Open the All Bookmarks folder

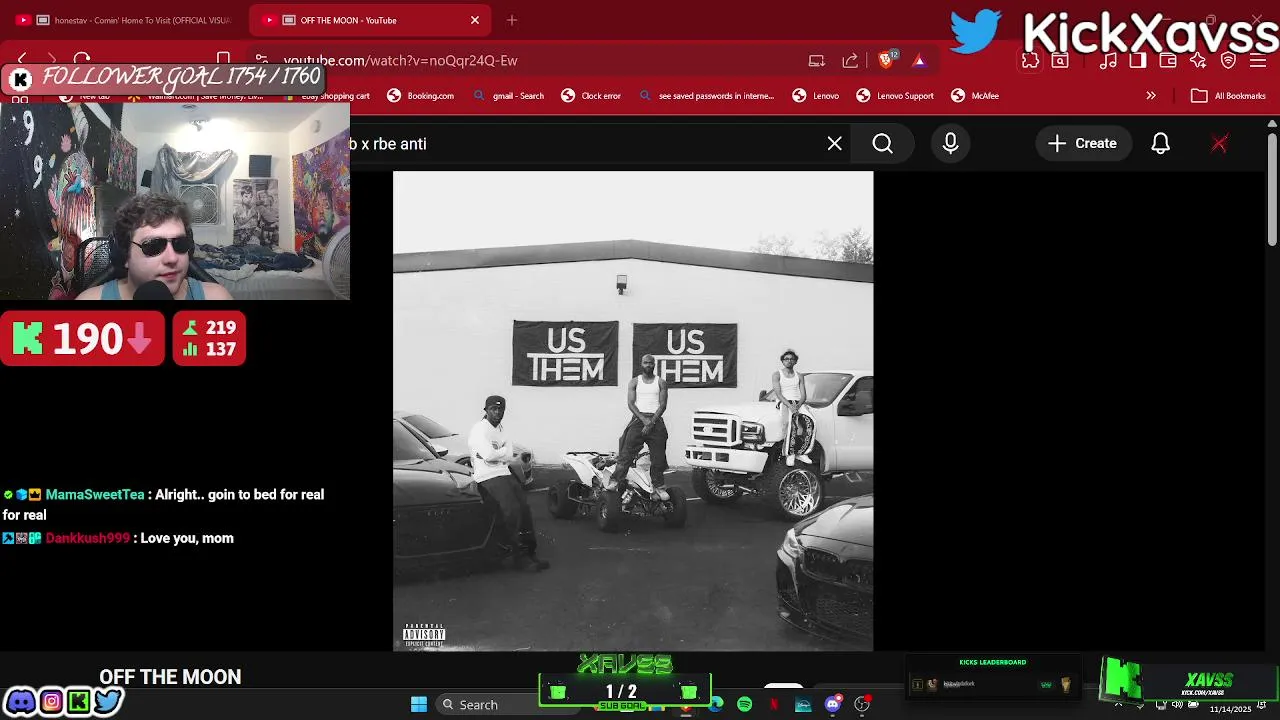(1228, 96)
